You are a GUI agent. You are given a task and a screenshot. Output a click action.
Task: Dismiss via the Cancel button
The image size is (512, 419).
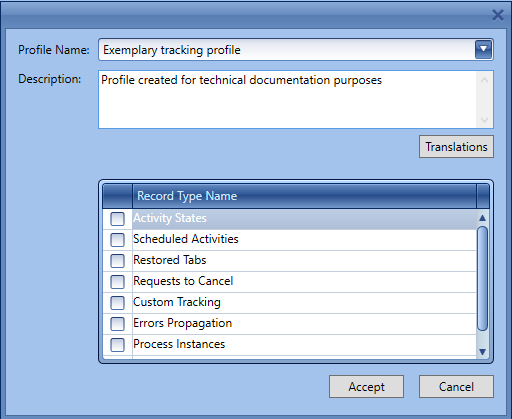[x=456, y=387]
